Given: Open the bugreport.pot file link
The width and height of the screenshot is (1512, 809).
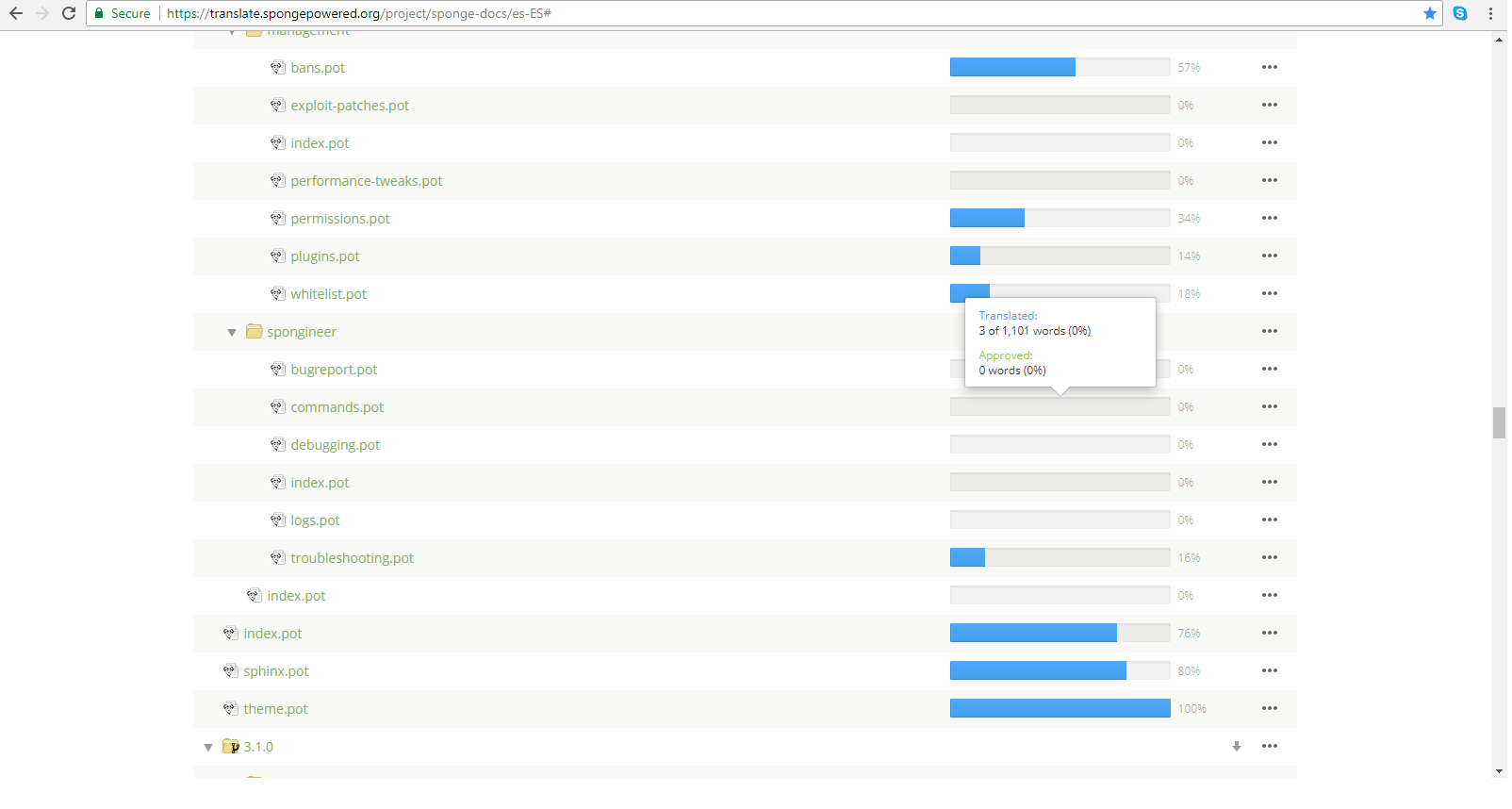Looking at the screenshot, I should 334,370.
